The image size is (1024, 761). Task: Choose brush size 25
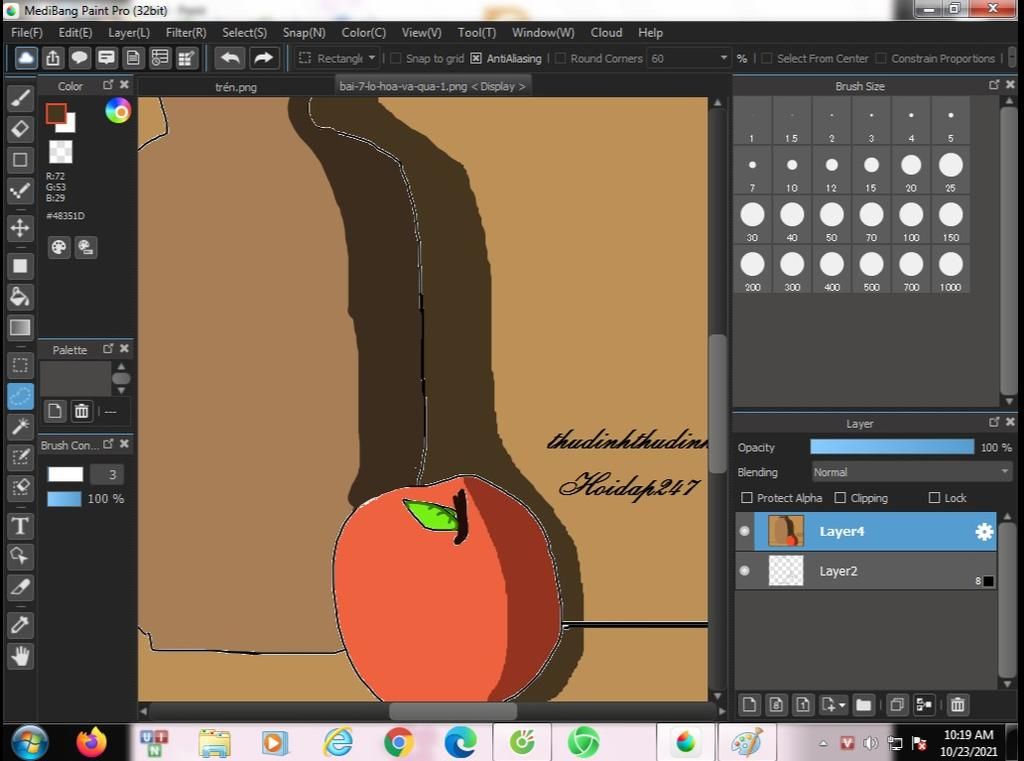click(950, 172)
